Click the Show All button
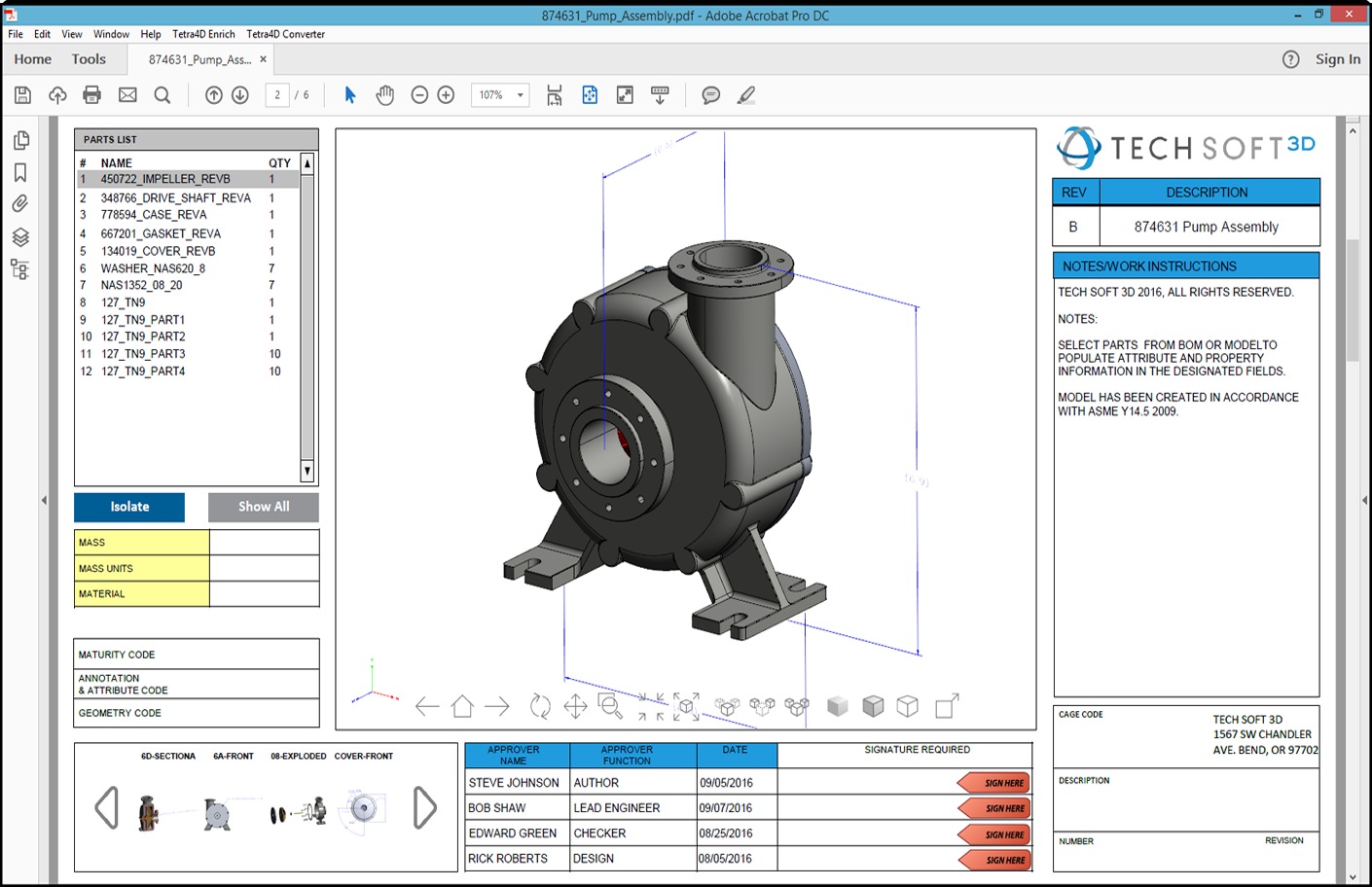This screenshot has width=1372, height=887. pos(264,507)
